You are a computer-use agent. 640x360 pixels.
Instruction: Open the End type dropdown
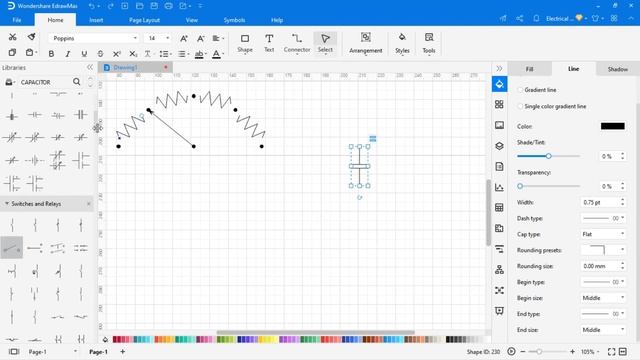pyautogui.click(x=603, y=314)
